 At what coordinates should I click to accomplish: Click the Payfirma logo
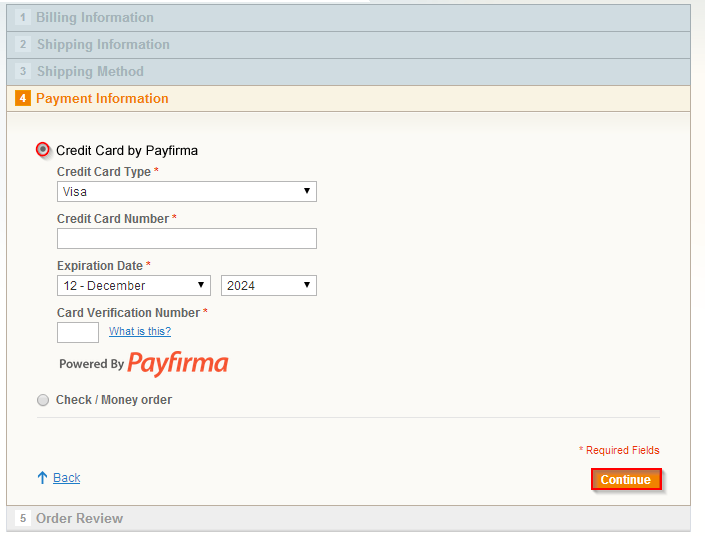178,363
